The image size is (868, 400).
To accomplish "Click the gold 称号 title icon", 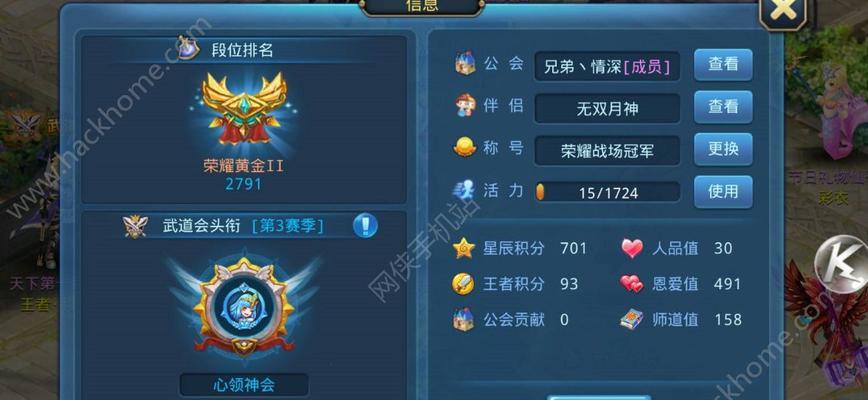I will 465,147.
